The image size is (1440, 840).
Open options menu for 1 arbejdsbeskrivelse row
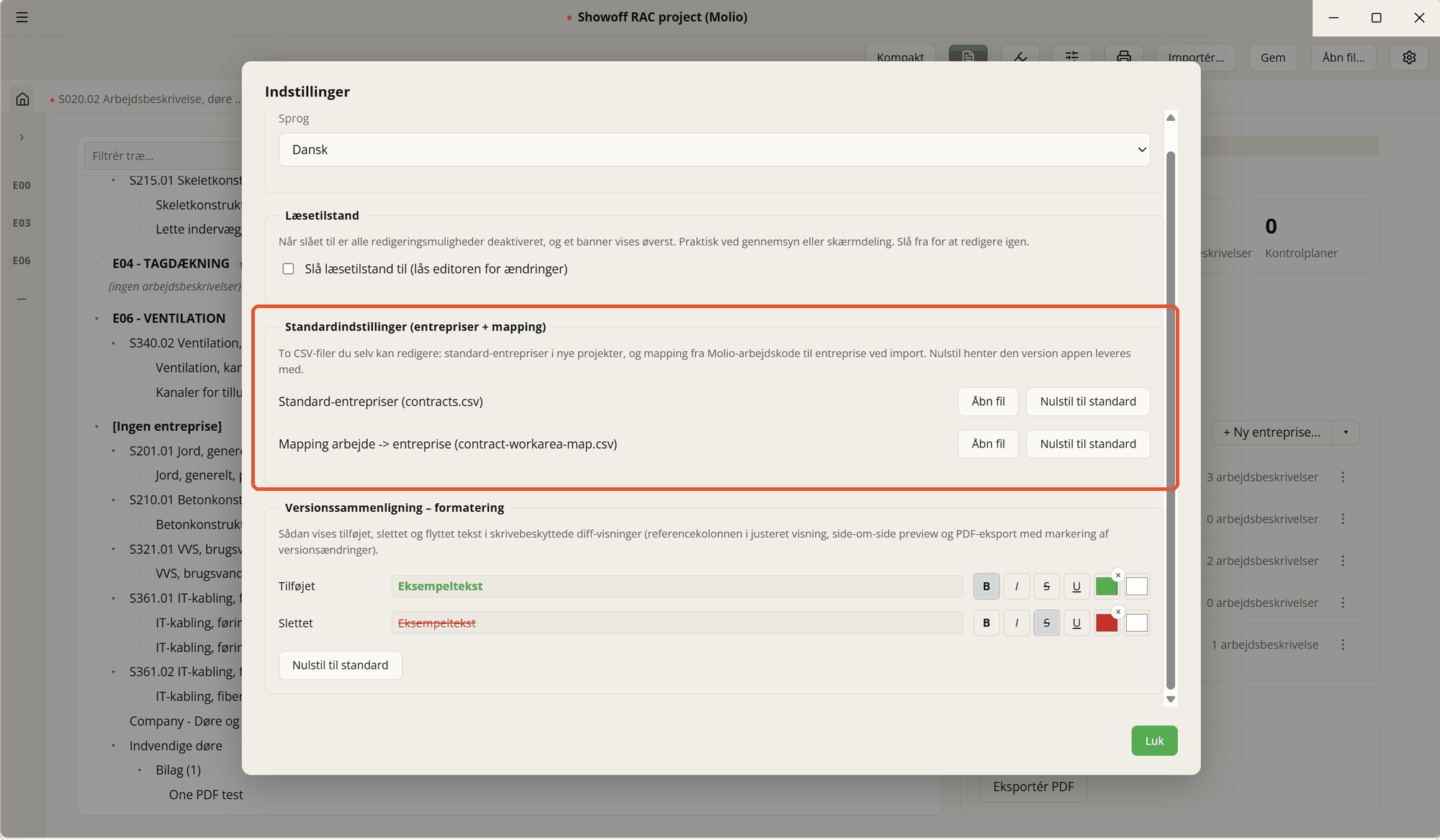click(x=1343, y=645)
